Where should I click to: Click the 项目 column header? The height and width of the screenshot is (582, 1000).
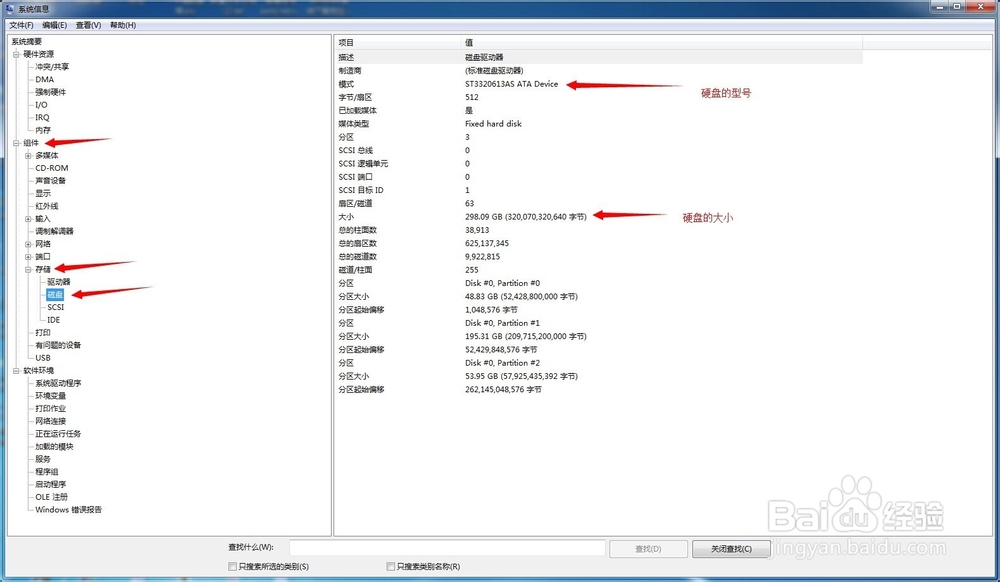(x=398, y=42)
